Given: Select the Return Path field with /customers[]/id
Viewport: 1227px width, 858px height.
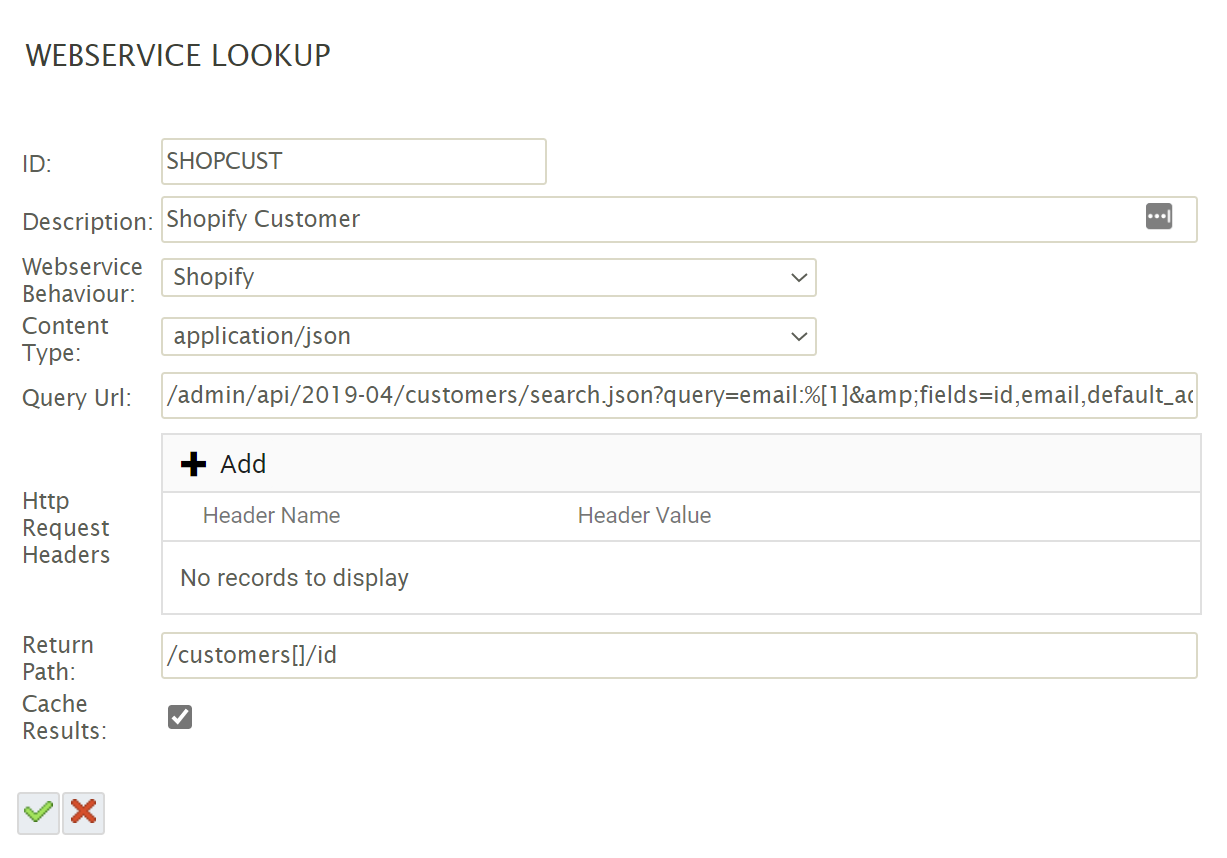Looking at the screenshot, I should pos(678,656).
